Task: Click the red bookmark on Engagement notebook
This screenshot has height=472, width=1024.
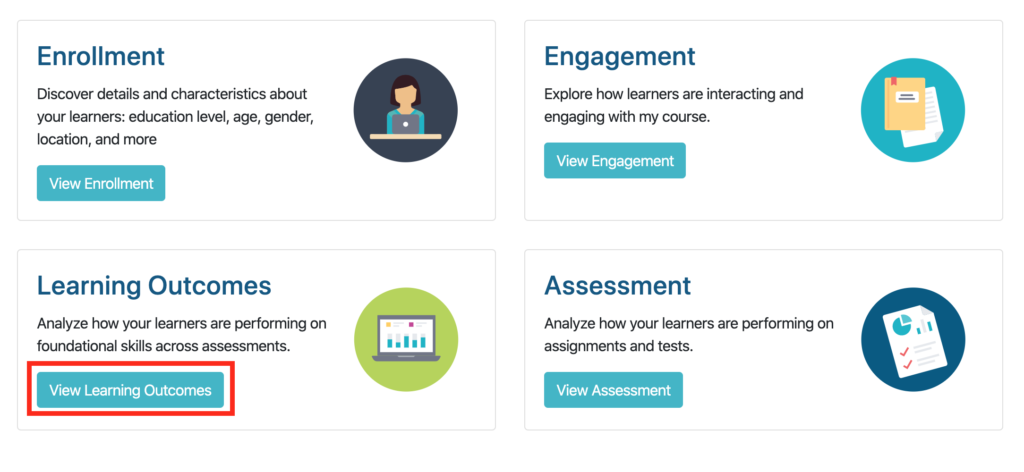Action: coord(891,83)
